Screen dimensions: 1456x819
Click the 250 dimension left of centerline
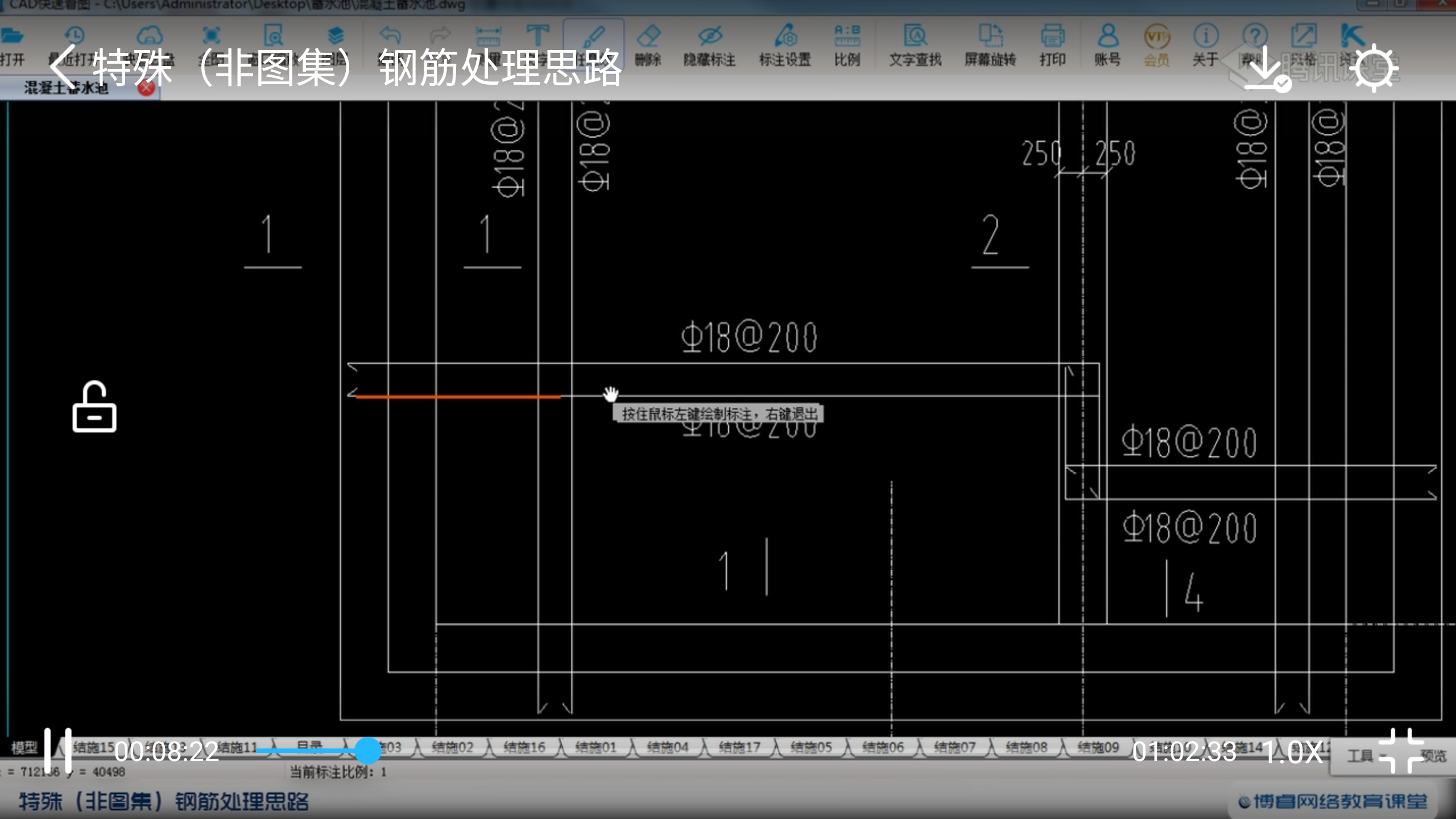coord(1041,154)
